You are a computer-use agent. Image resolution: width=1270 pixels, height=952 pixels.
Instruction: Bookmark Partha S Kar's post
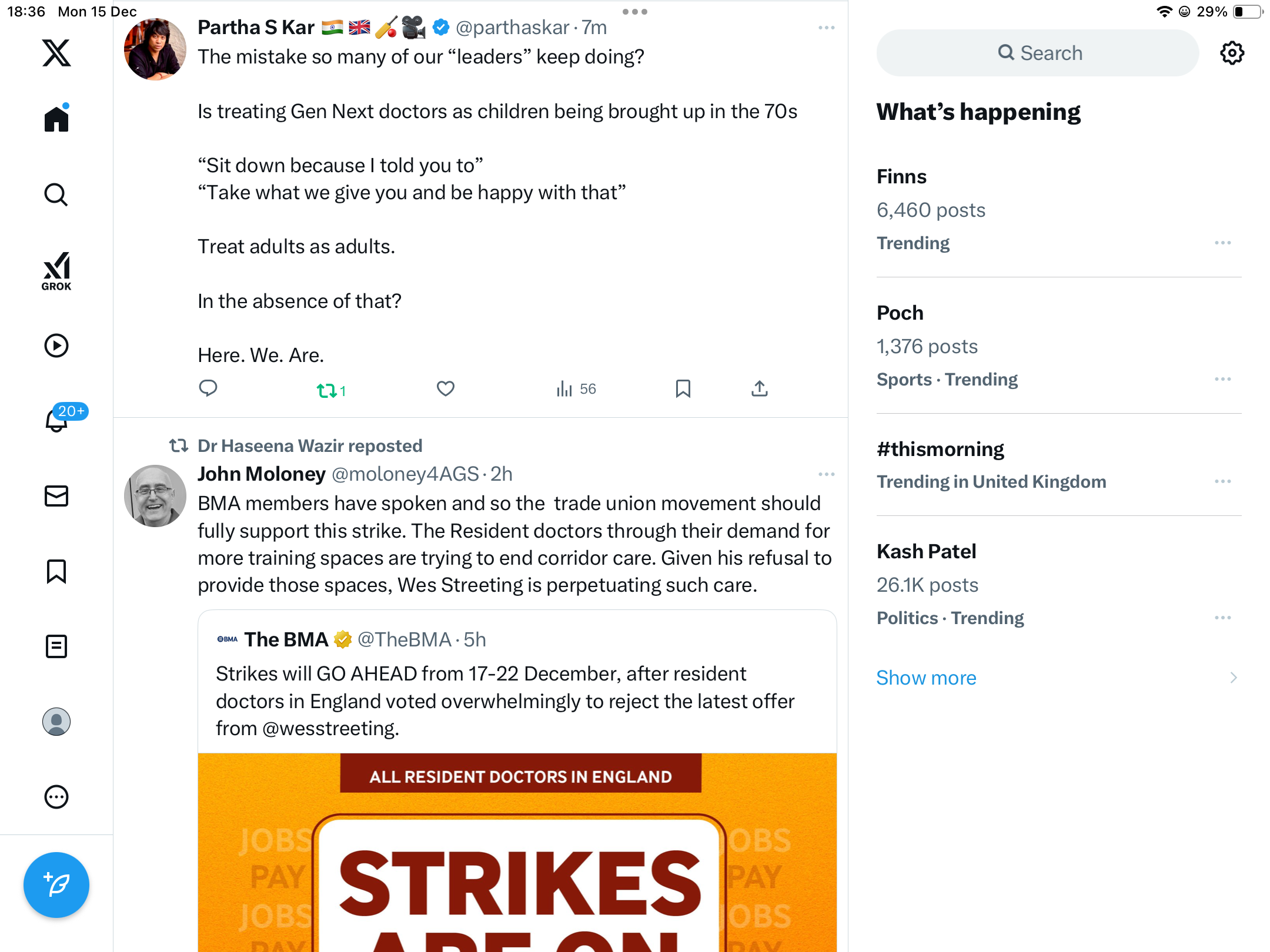(x=683, y=389)
